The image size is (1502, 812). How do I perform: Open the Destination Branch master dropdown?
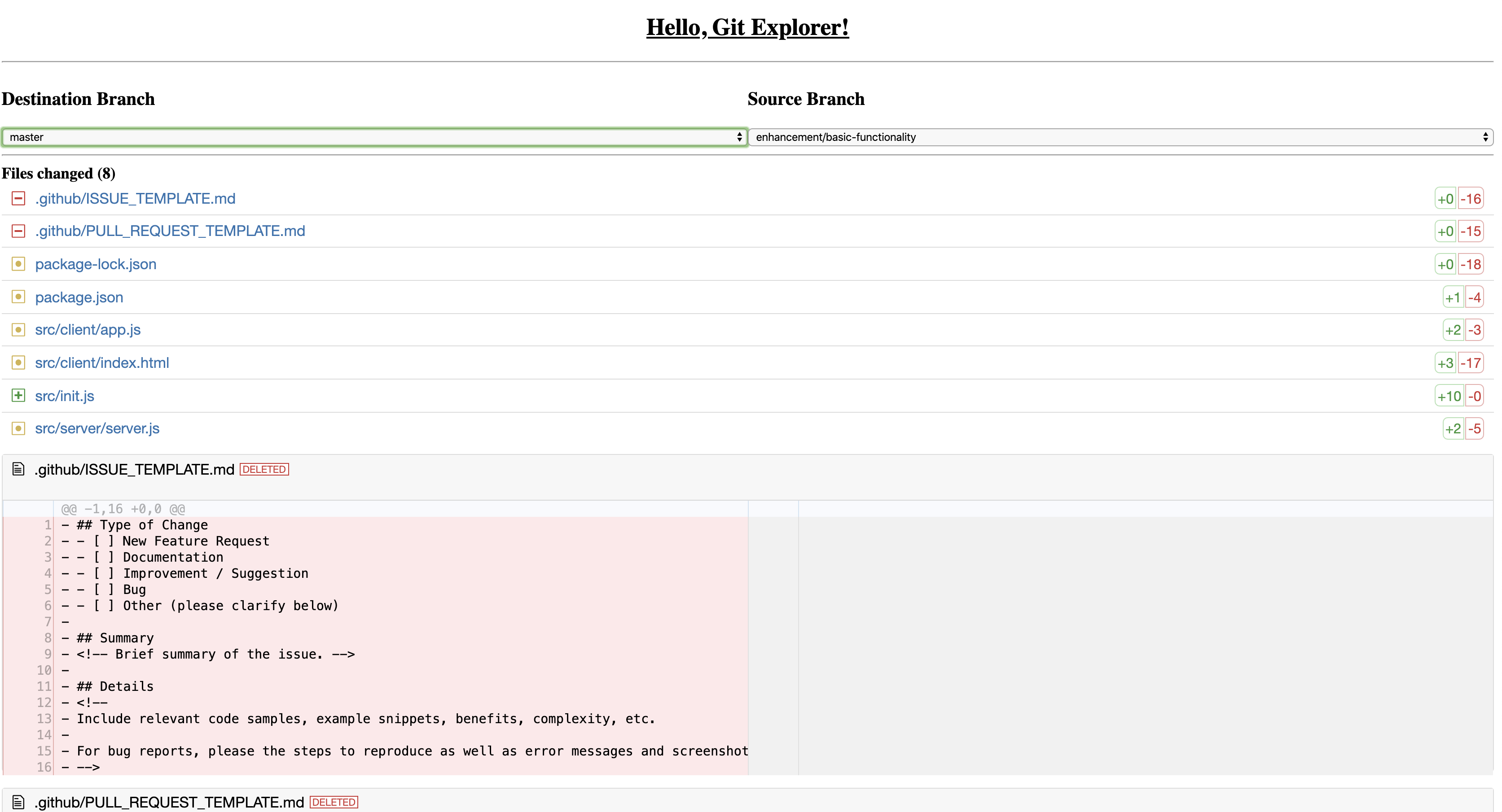tap(374, 137)
